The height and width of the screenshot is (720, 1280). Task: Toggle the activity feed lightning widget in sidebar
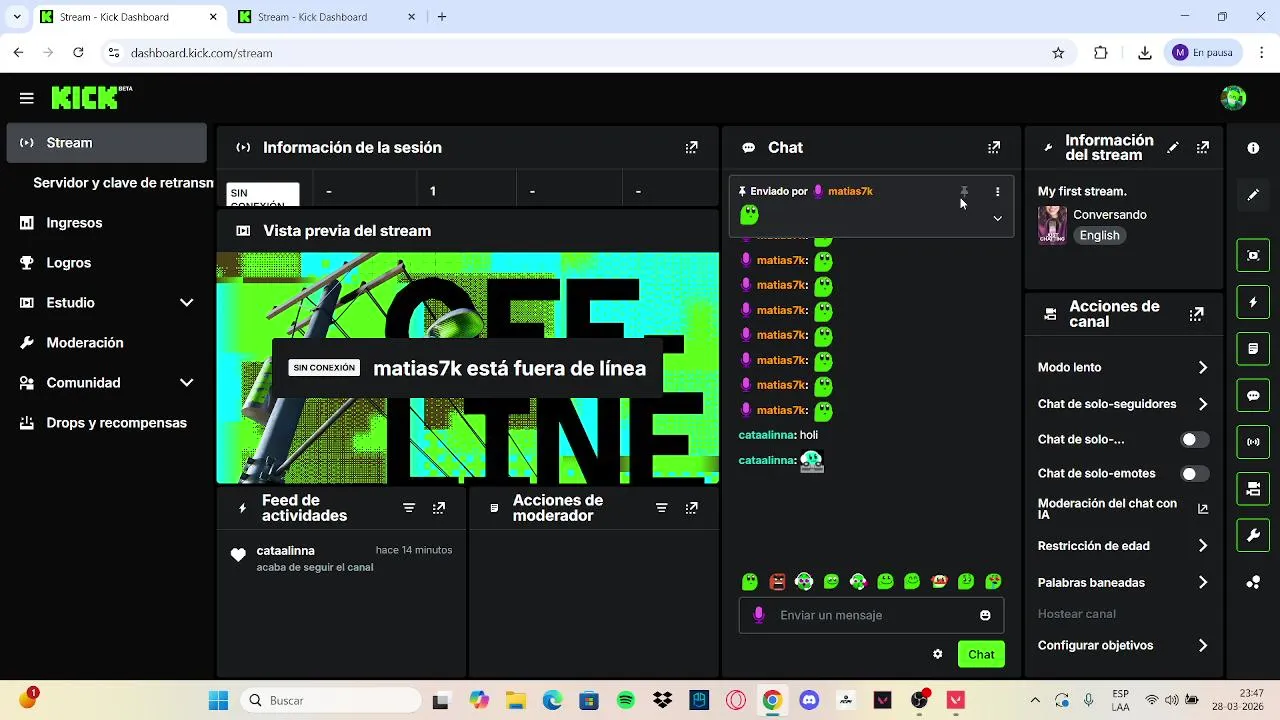coord(1253,302)
